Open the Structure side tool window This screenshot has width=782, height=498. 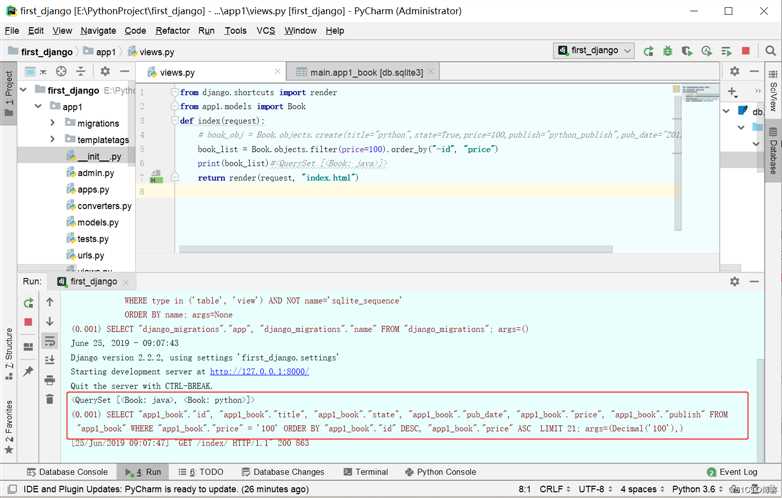(x=8, y=354)
